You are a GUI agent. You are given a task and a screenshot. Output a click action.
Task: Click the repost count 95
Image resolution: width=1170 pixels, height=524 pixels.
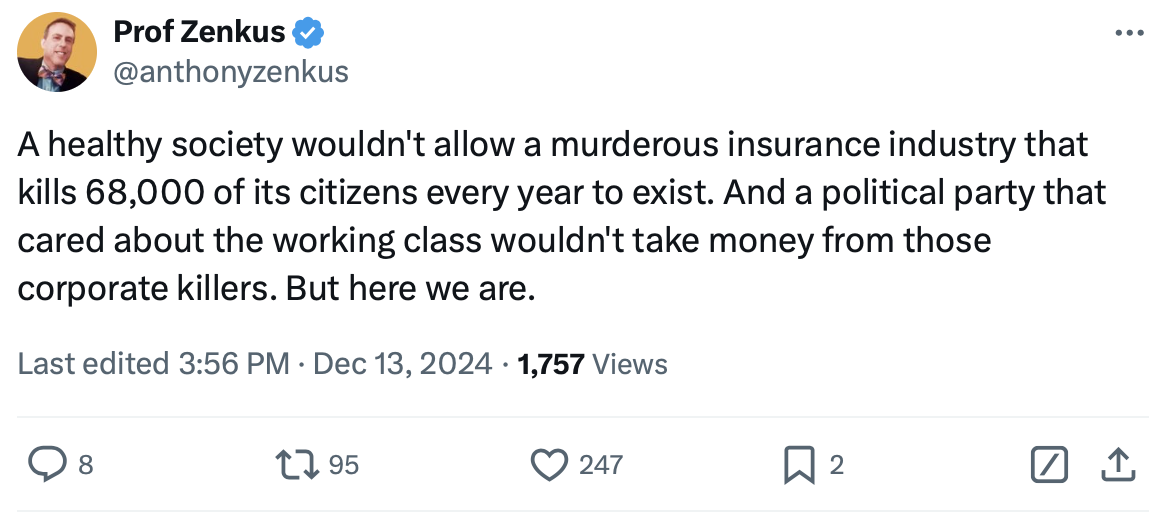tap(343, 465)
